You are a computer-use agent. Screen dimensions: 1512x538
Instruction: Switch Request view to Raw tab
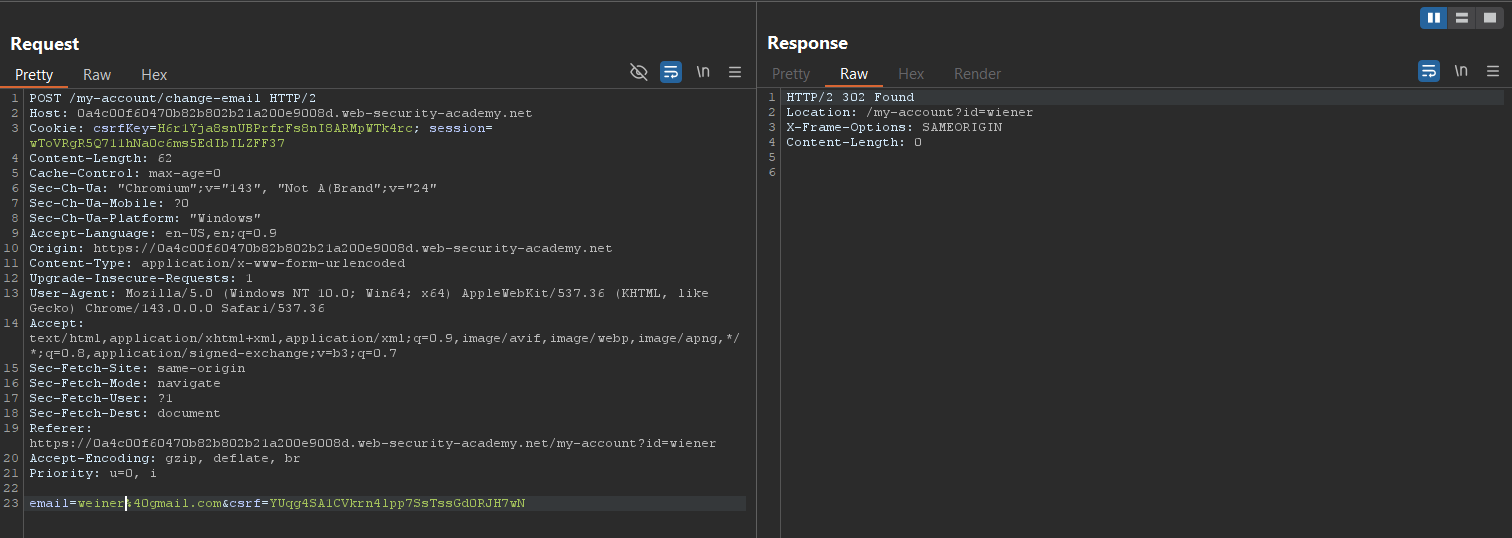point(97,75)
